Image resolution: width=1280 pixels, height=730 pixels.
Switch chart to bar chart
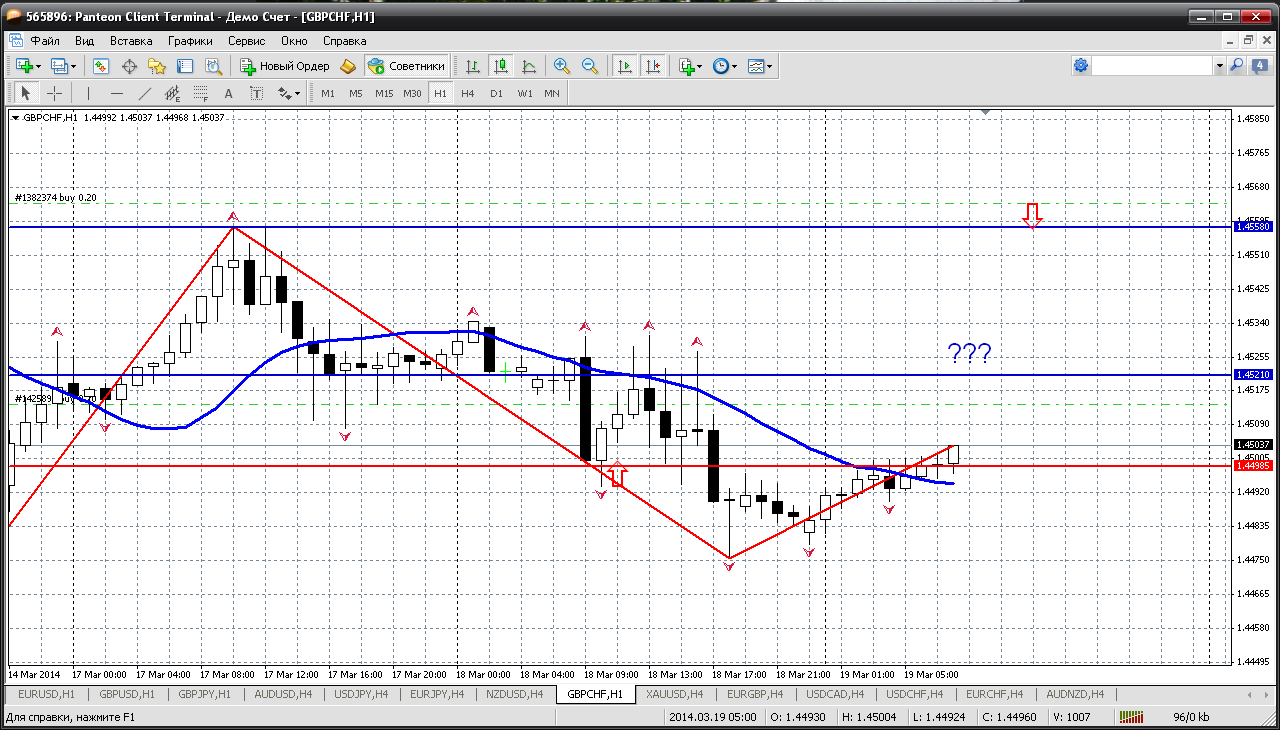473,66
